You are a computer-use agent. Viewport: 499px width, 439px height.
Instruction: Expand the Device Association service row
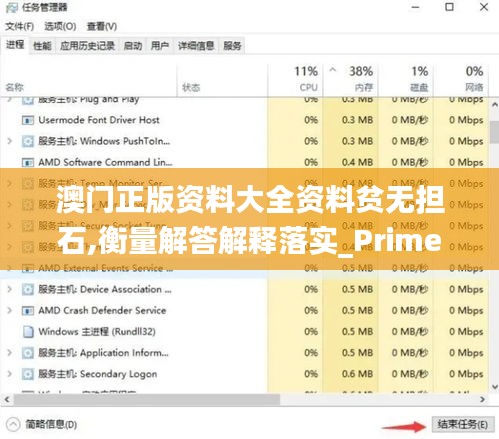10,289
